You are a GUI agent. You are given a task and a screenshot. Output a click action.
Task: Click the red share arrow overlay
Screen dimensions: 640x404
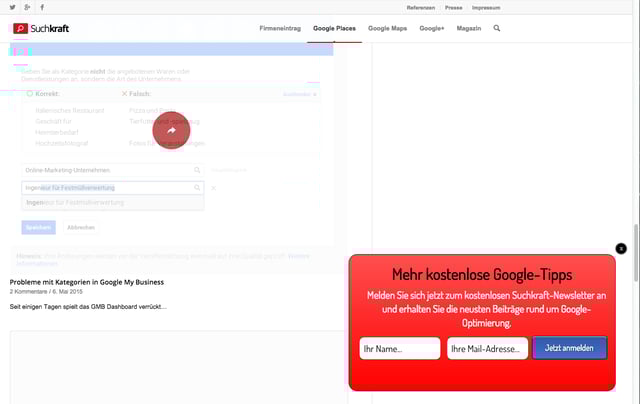pos(171,131)
